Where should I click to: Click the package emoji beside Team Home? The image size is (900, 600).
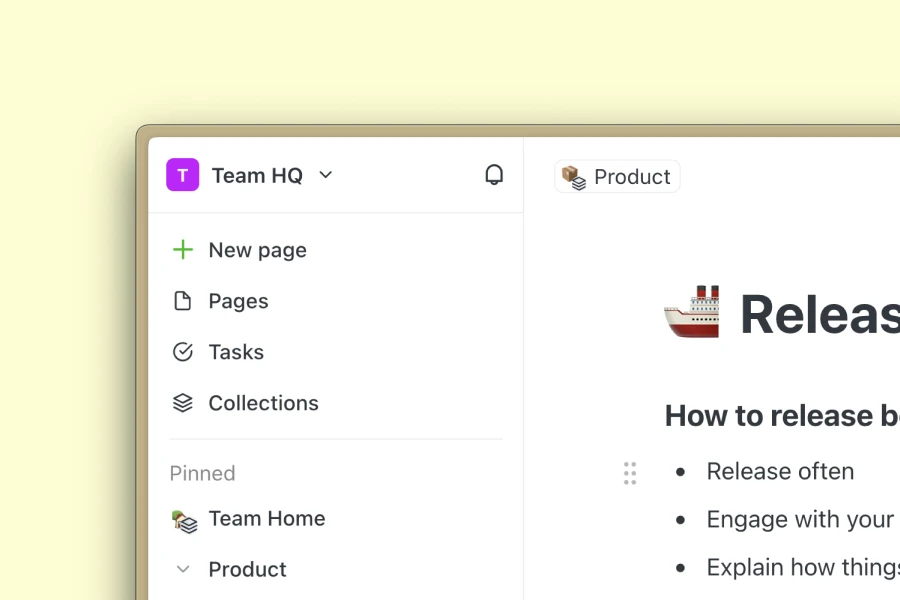183,519
